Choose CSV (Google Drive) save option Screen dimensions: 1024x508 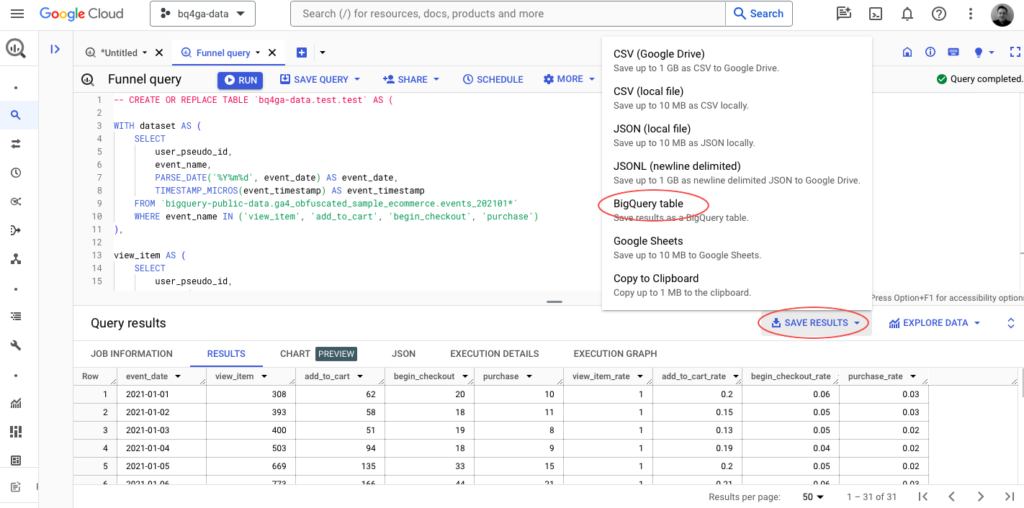737,60
